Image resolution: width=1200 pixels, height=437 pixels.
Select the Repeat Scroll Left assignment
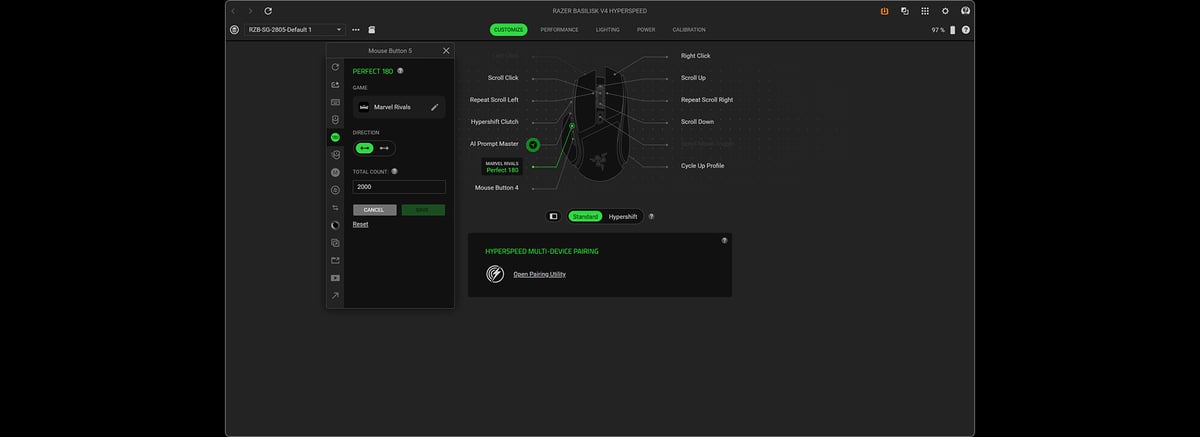point(494,100)
